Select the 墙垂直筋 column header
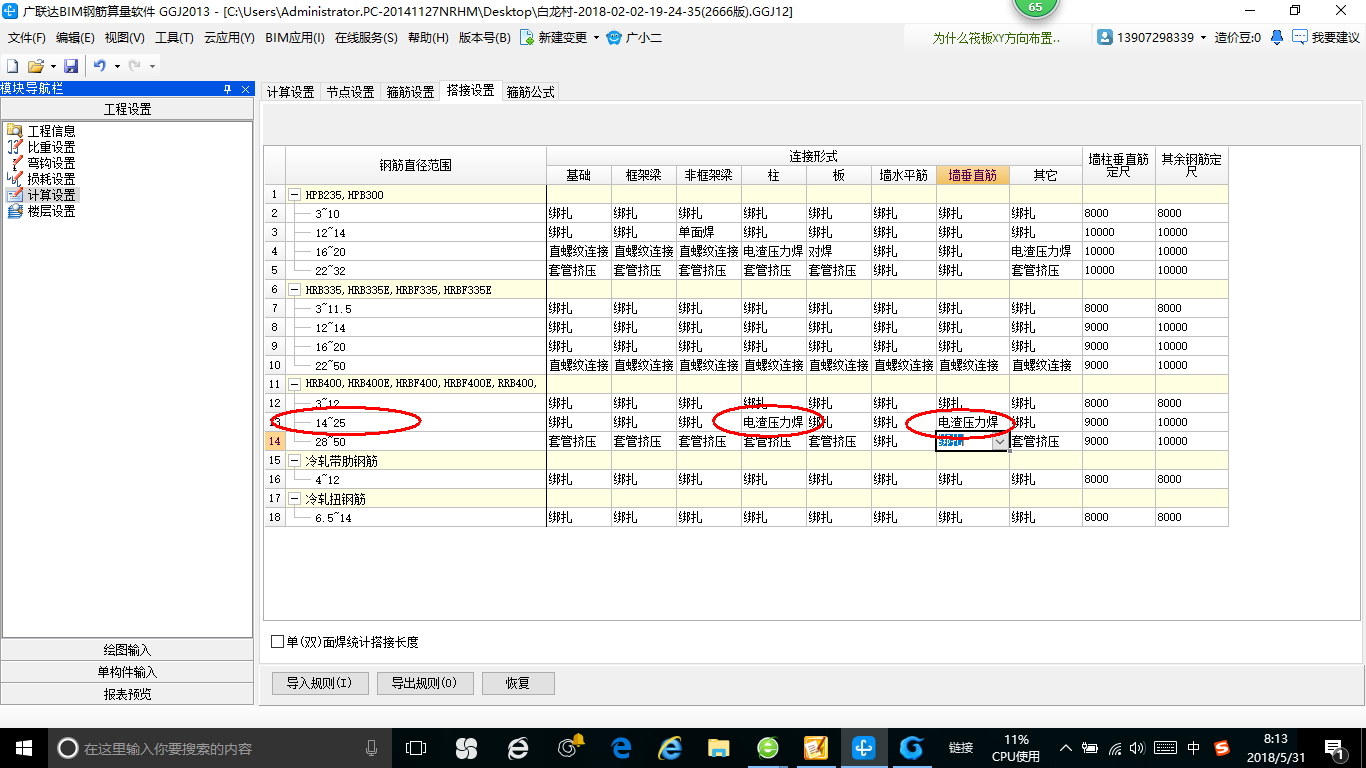Viewport: 1366px width, 768px height. 973,175
